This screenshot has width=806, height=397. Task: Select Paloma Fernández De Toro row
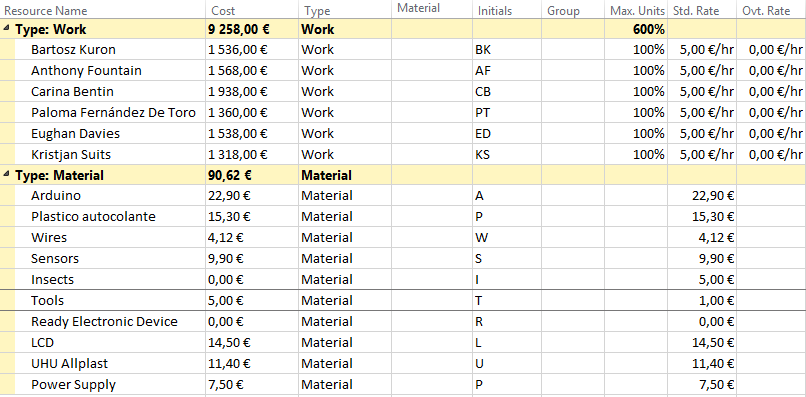coord(402,113)
